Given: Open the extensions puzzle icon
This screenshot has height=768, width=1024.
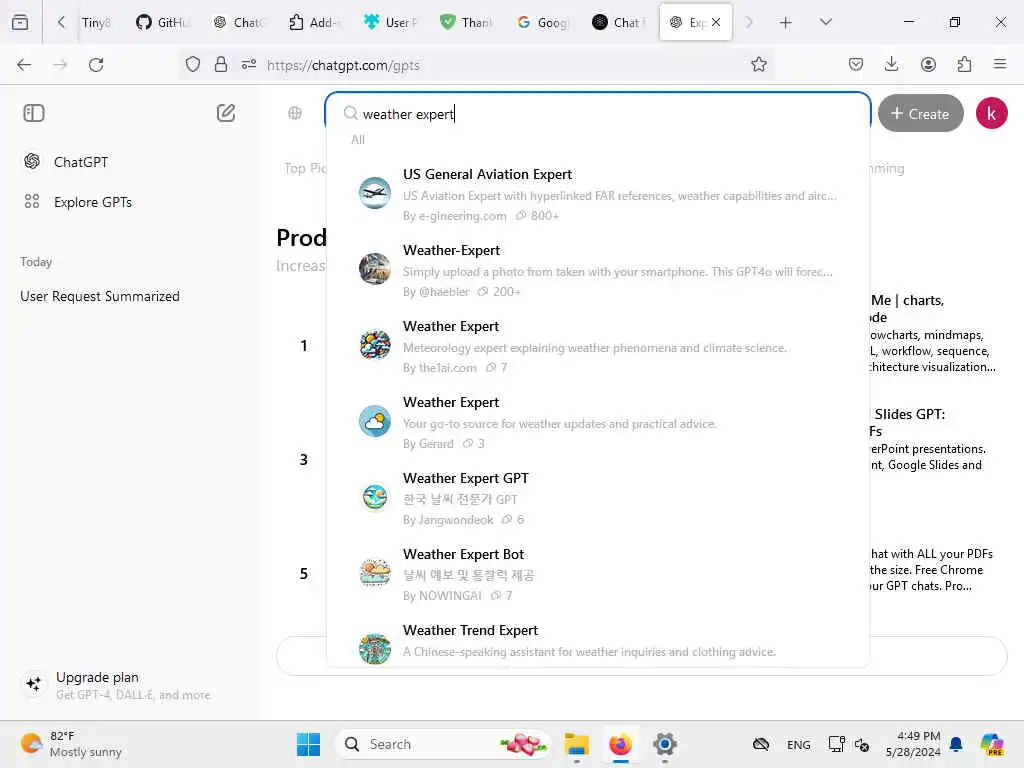Looking at the screenshot, I should click(x=964, y=64).
